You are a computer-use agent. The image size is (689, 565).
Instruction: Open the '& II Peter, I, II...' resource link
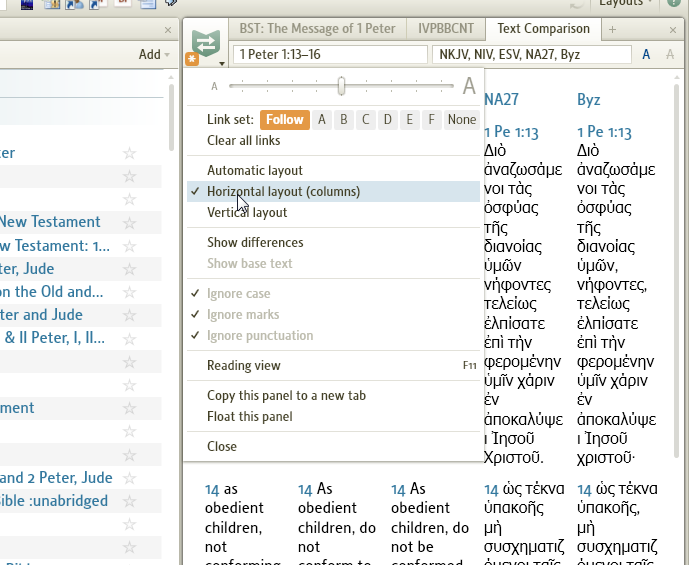pos(54,338)
